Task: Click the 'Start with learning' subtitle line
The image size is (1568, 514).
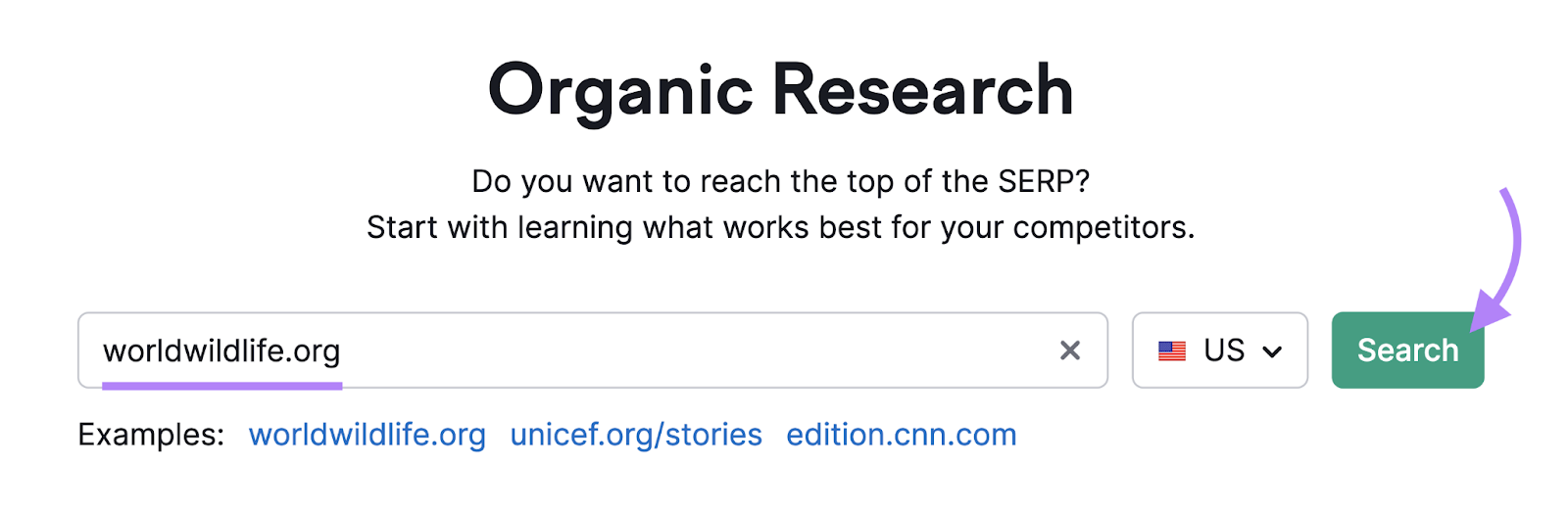Action: coord(780,227)
